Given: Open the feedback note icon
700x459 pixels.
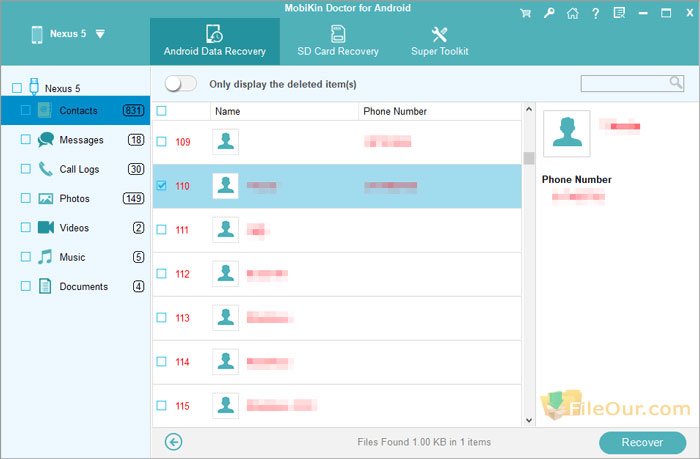Looking at the screenshot, I should (x=619, y=13).
